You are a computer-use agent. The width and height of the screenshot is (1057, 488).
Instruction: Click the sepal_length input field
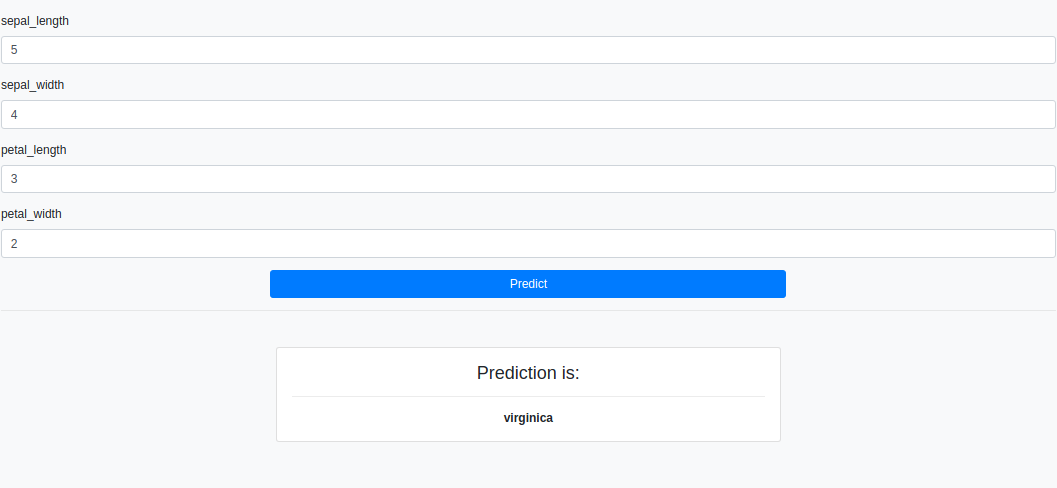click(528, 50)
